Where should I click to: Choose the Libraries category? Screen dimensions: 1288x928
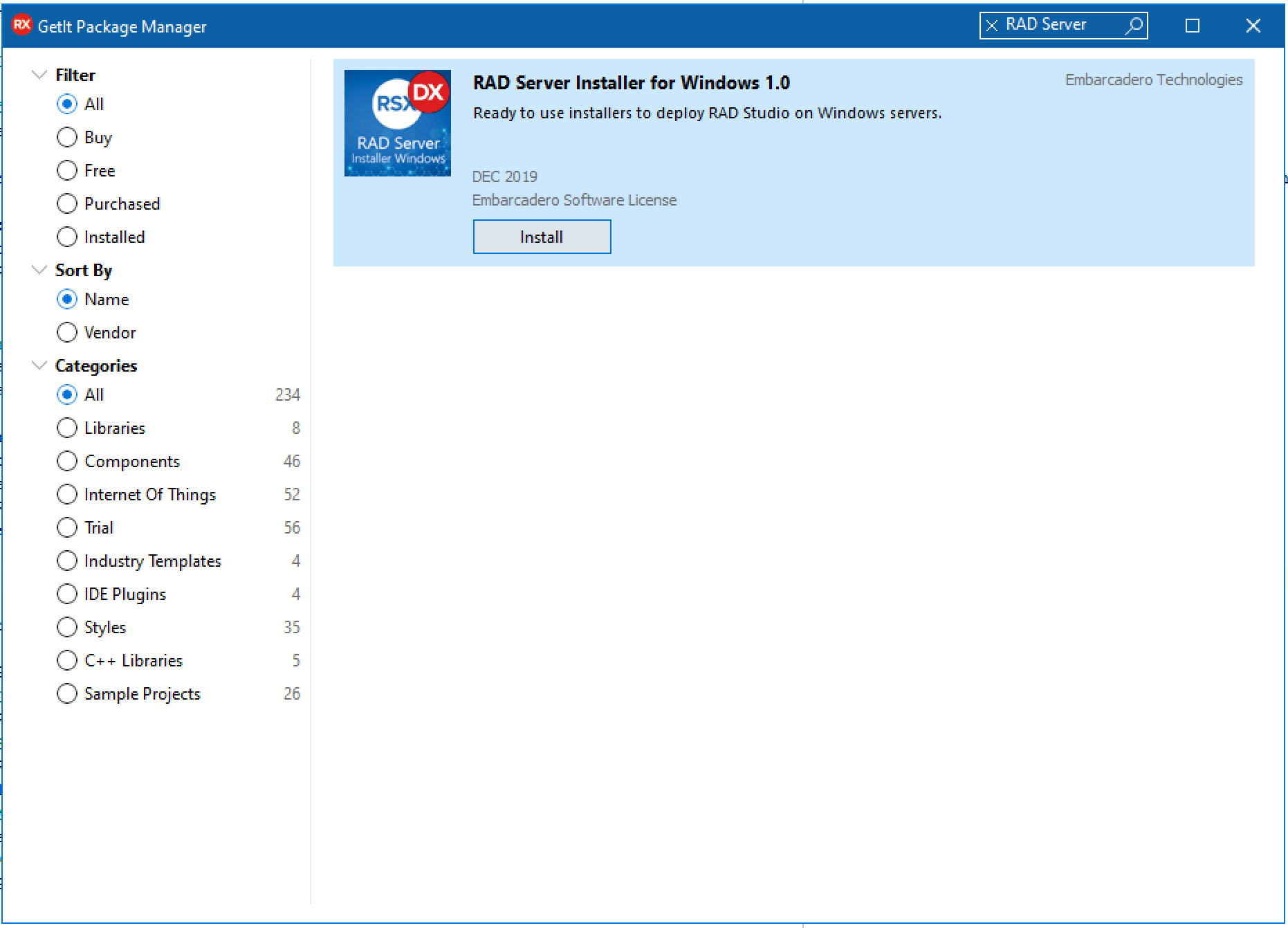click(x=101, y=428)
